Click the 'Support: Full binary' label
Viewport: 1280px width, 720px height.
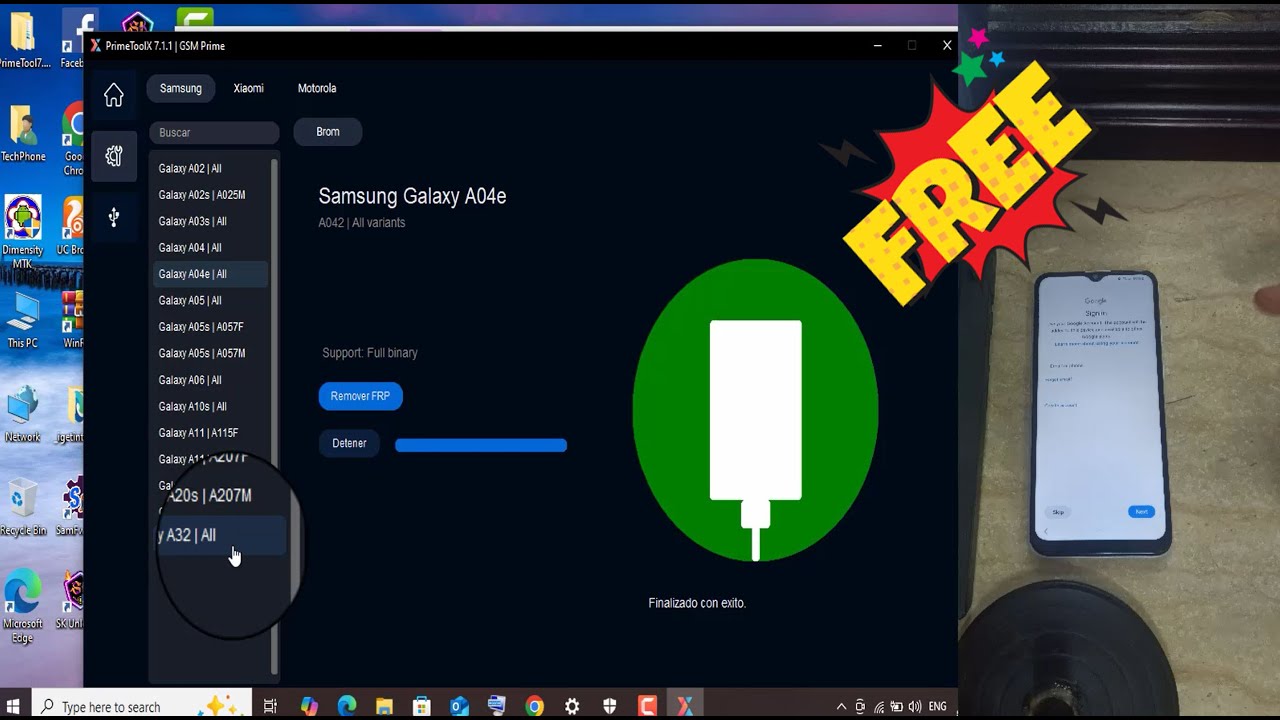tap(370, 353)
